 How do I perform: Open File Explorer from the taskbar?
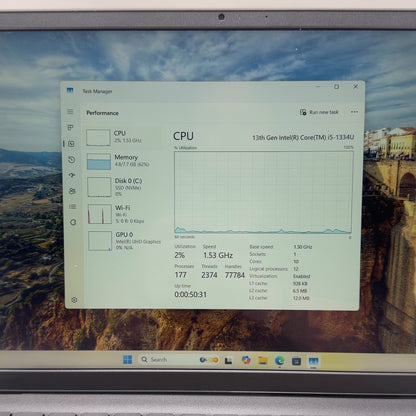click(x=263, y=360)
